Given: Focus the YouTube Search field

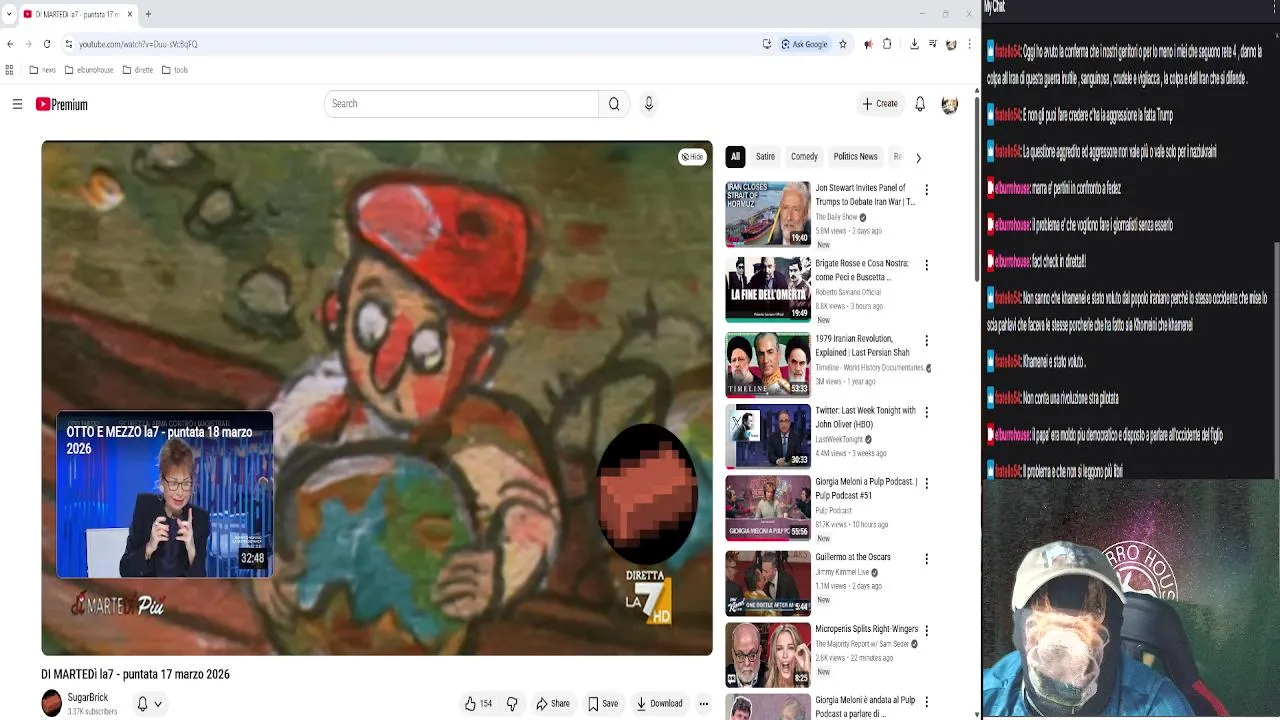Looking at the screenshot, I should [461, 104].
